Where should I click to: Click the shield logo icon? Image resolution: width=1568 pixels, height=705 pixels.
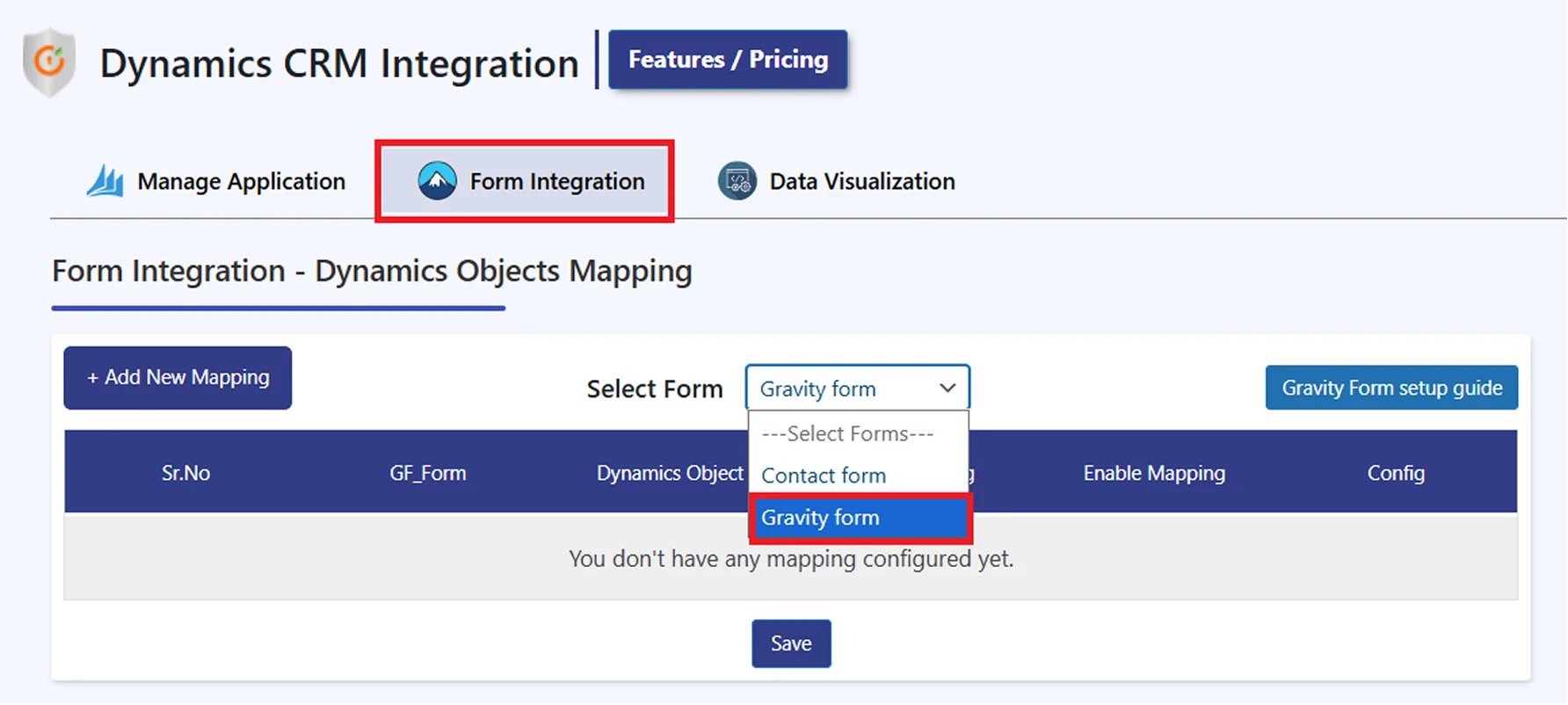click(49, 62)
